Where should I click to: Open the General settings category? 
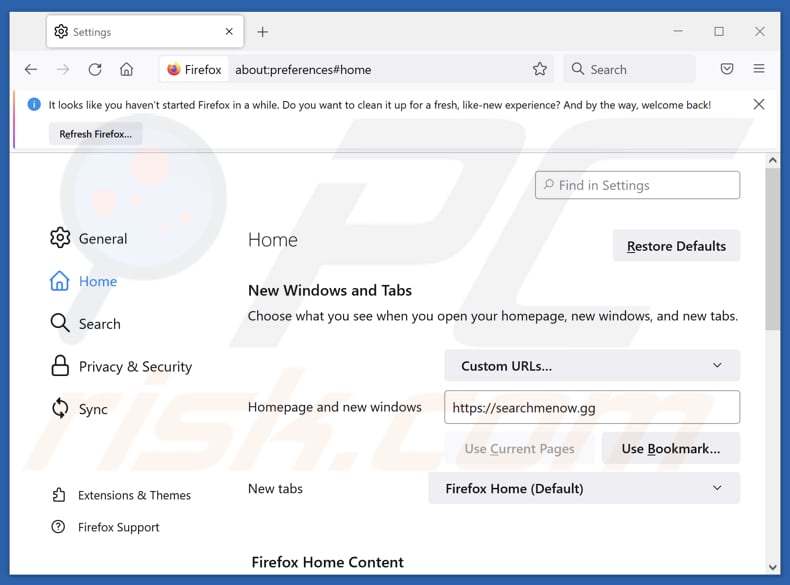pyautogui.click(x=89, y=238)
